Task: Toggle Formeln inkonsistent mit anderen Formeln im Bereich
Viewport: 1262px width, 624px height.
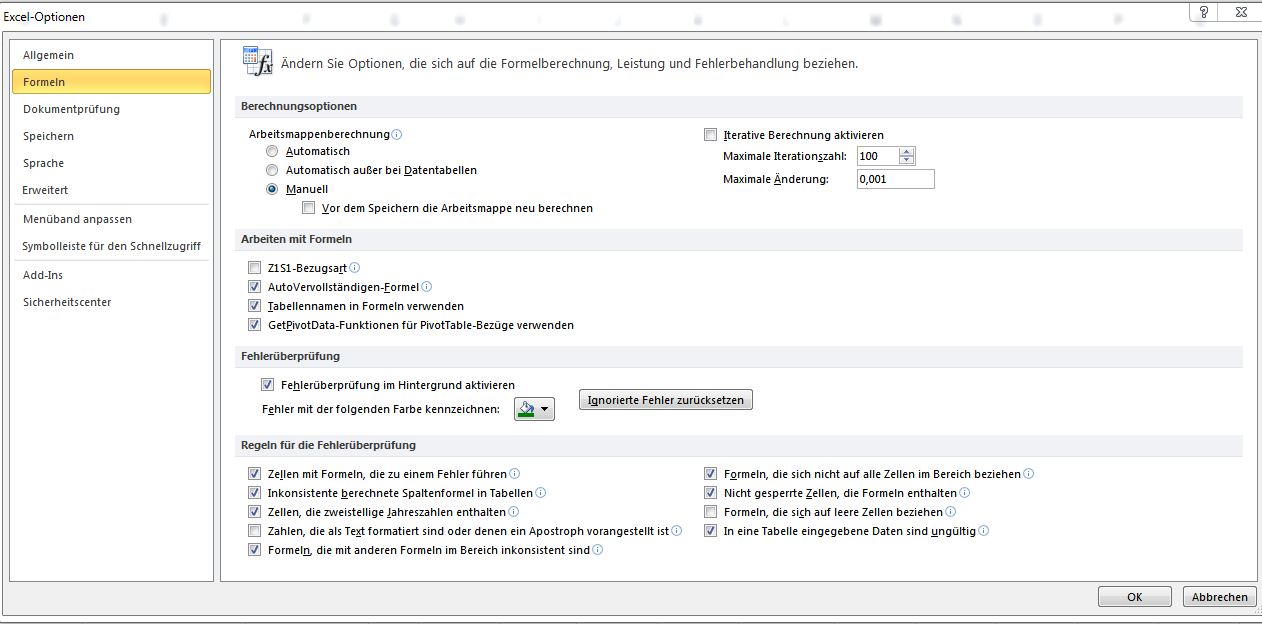Action: click(x=254, y=550)
